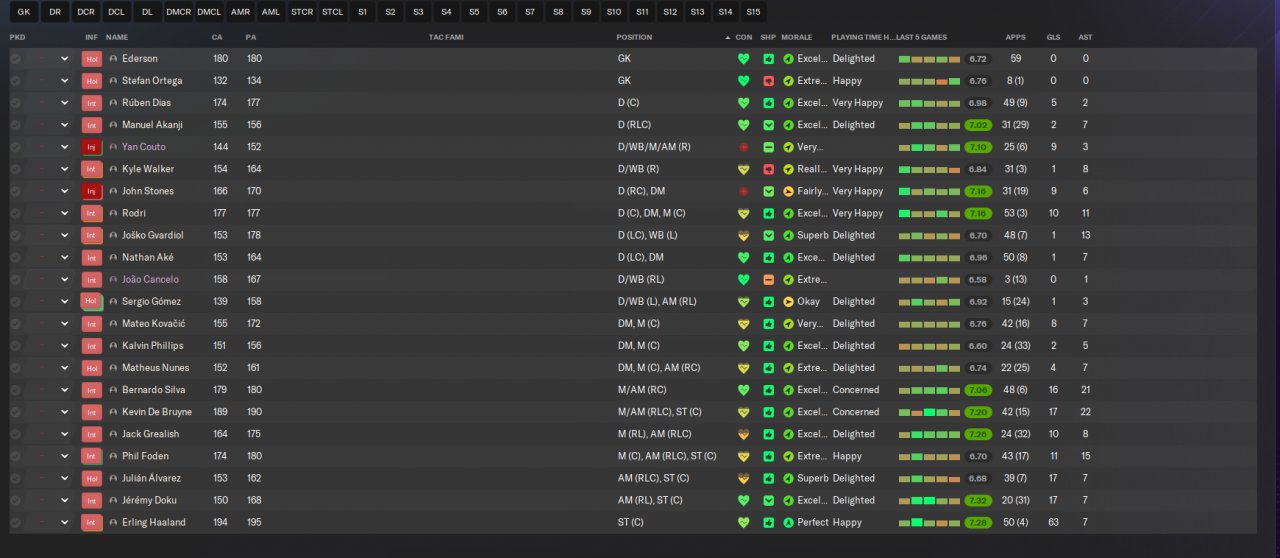Click Rodri's yellow condition heart icon

(x=743, y=213)
